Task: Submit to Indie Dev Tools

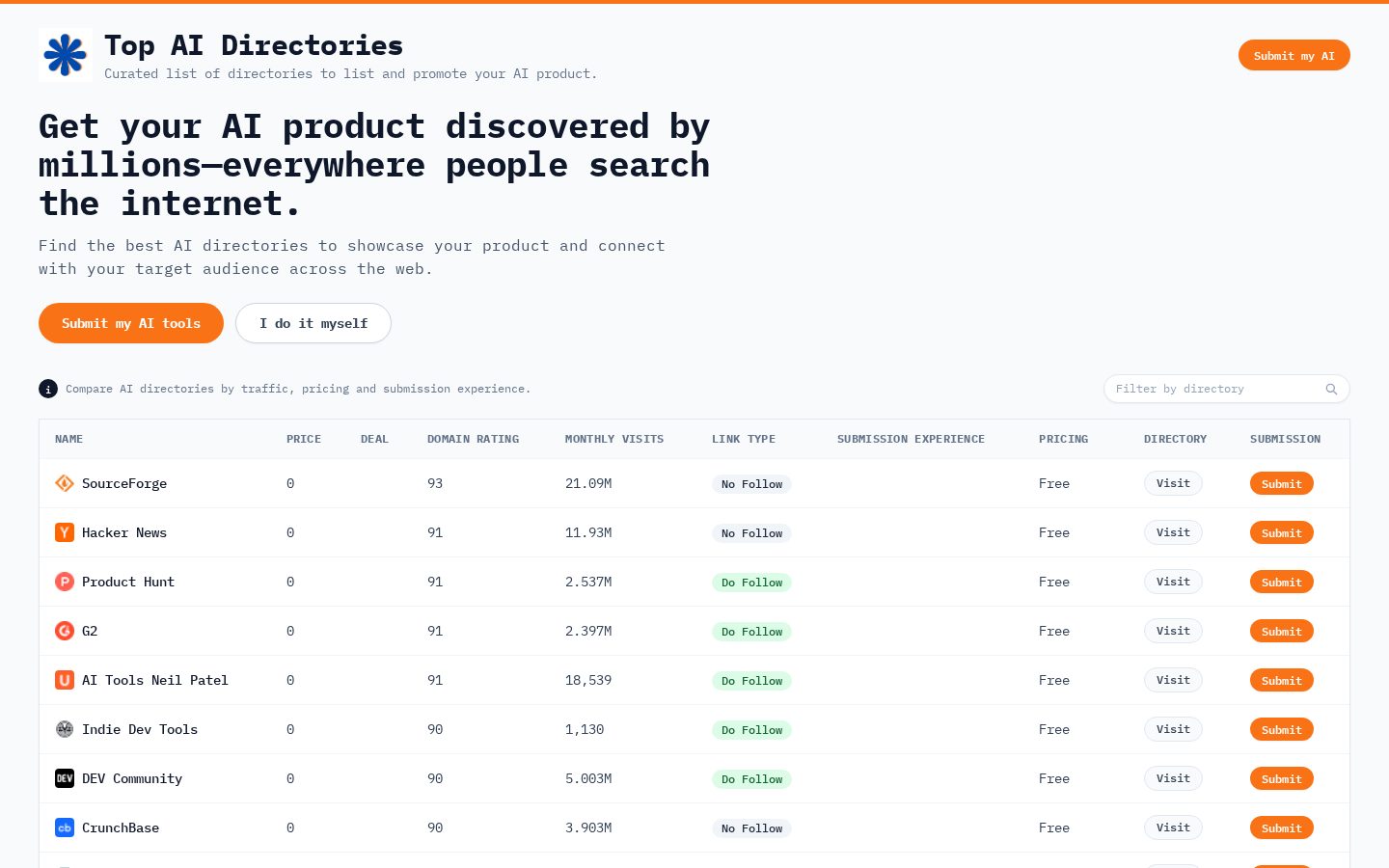Action: click(x=1281, y=729)
